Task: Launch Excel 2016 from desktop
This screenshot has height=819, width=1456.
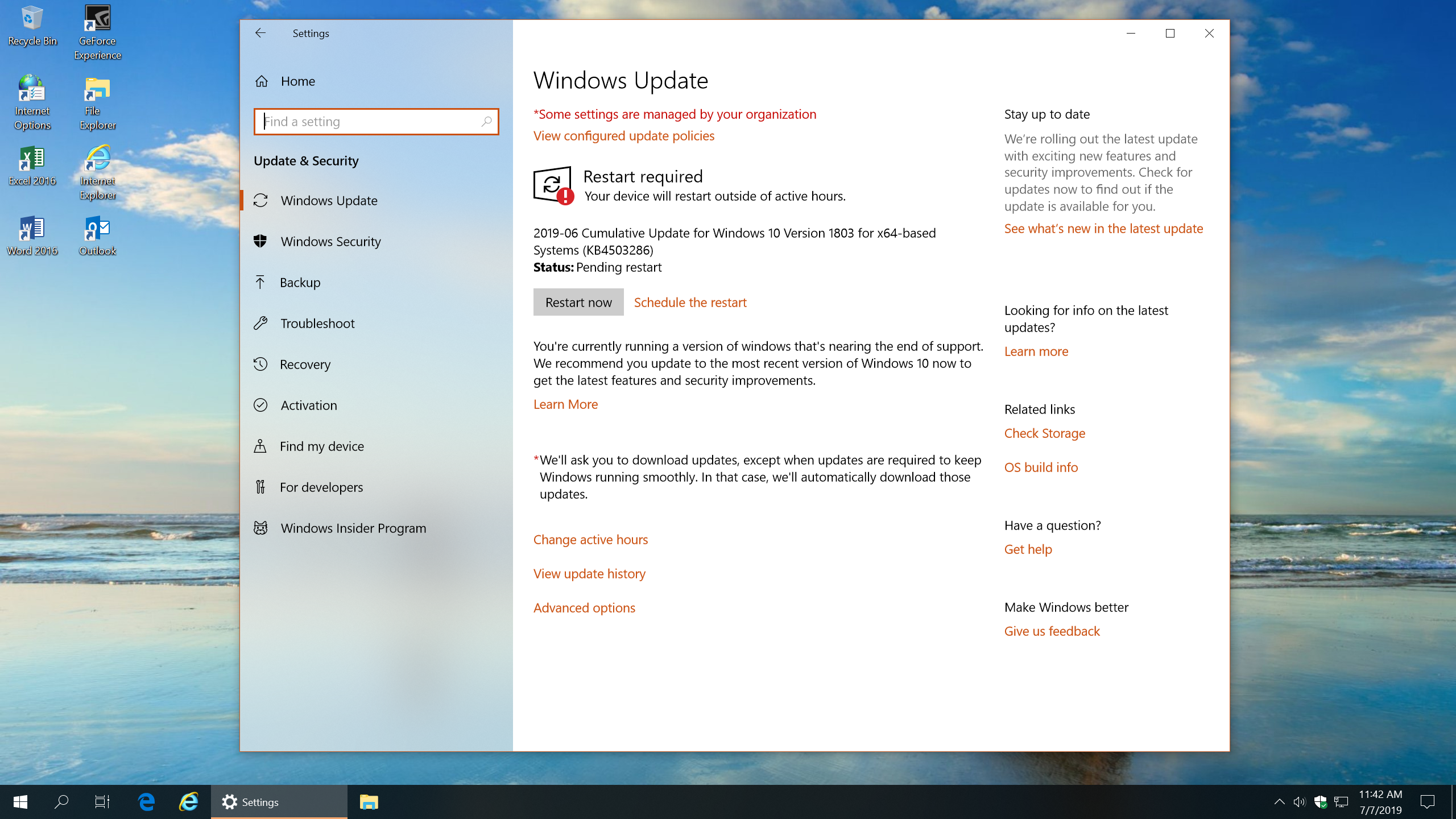Action: (x=32, y=166)
